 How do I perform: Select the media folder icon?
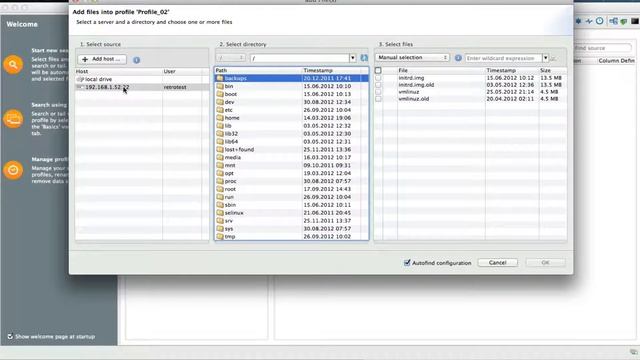[220, 157]
